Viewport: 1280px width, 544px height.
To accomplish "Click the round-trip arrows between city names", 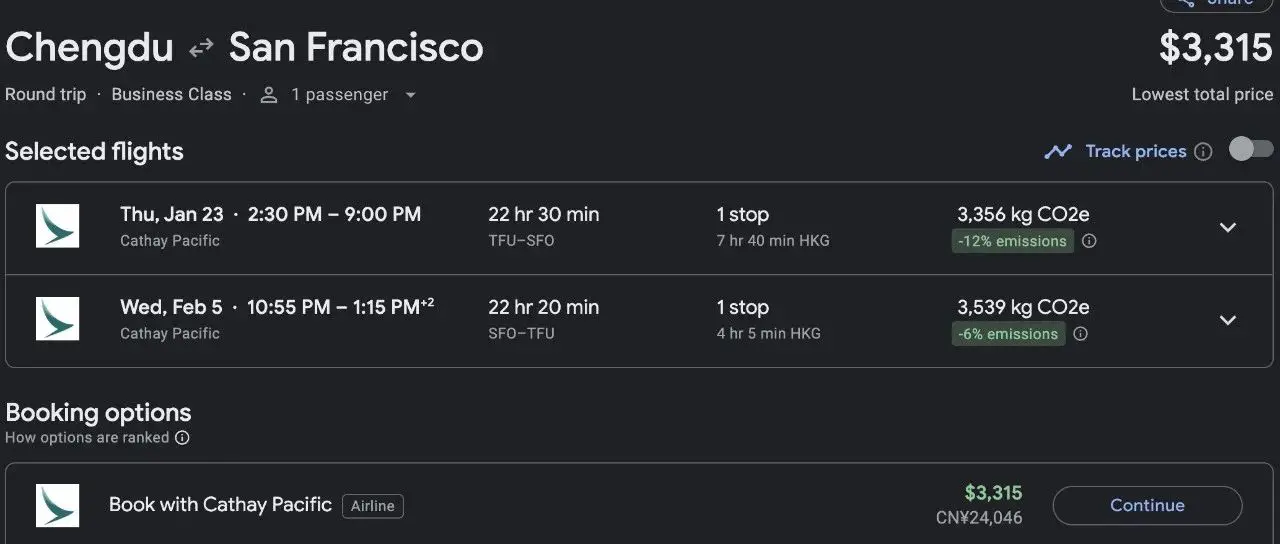I will (x=201, y=48).
